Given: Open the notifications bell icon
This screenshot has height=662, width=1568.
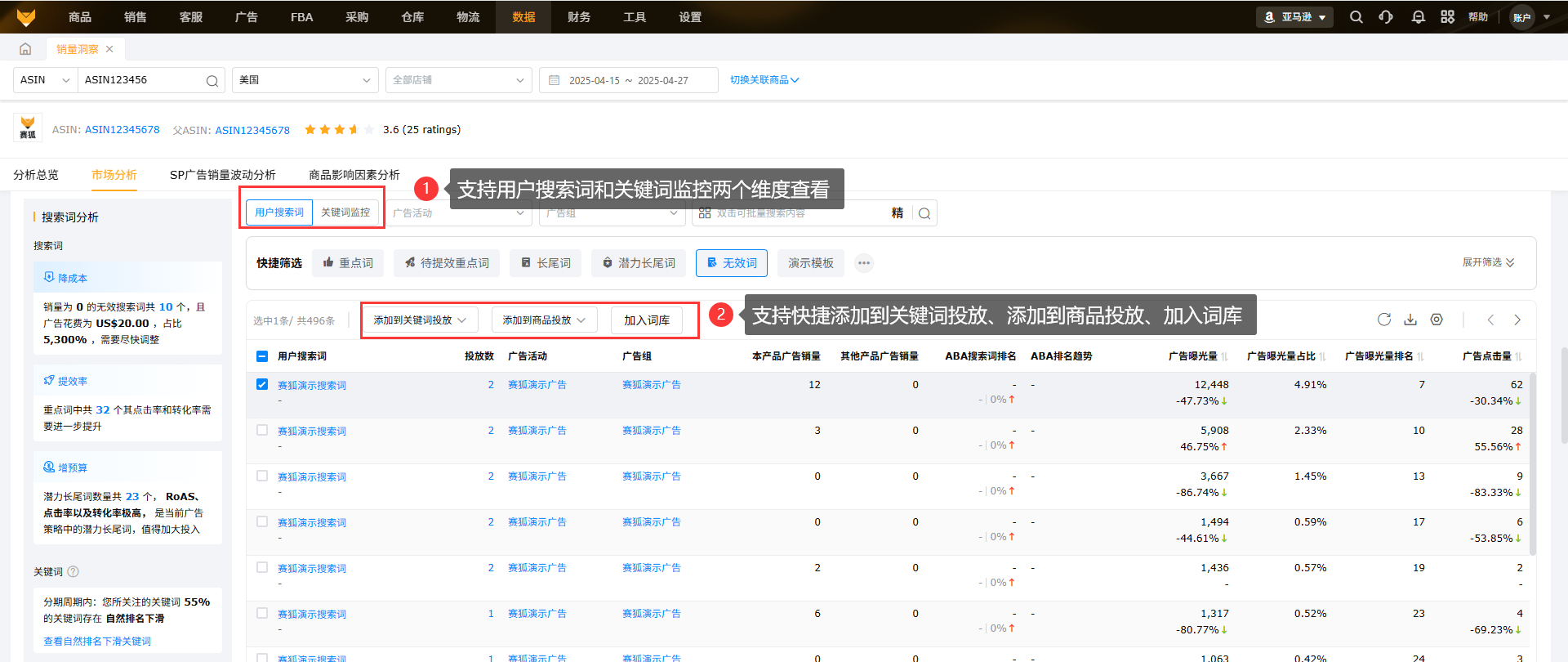Looking at the screenshot, I should (x=1418, y=17).
